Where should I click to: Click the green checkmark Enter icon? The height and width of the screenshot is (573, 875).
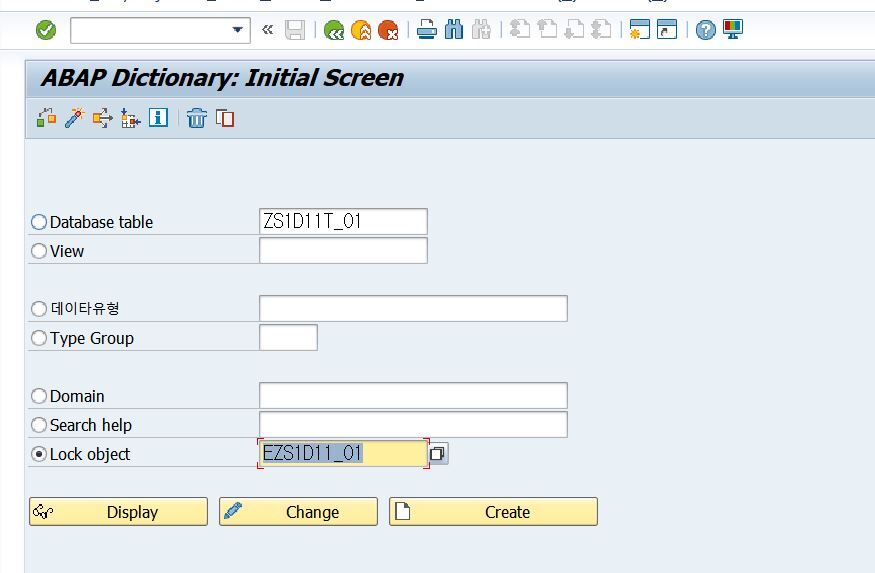click(x=46, y=30)
